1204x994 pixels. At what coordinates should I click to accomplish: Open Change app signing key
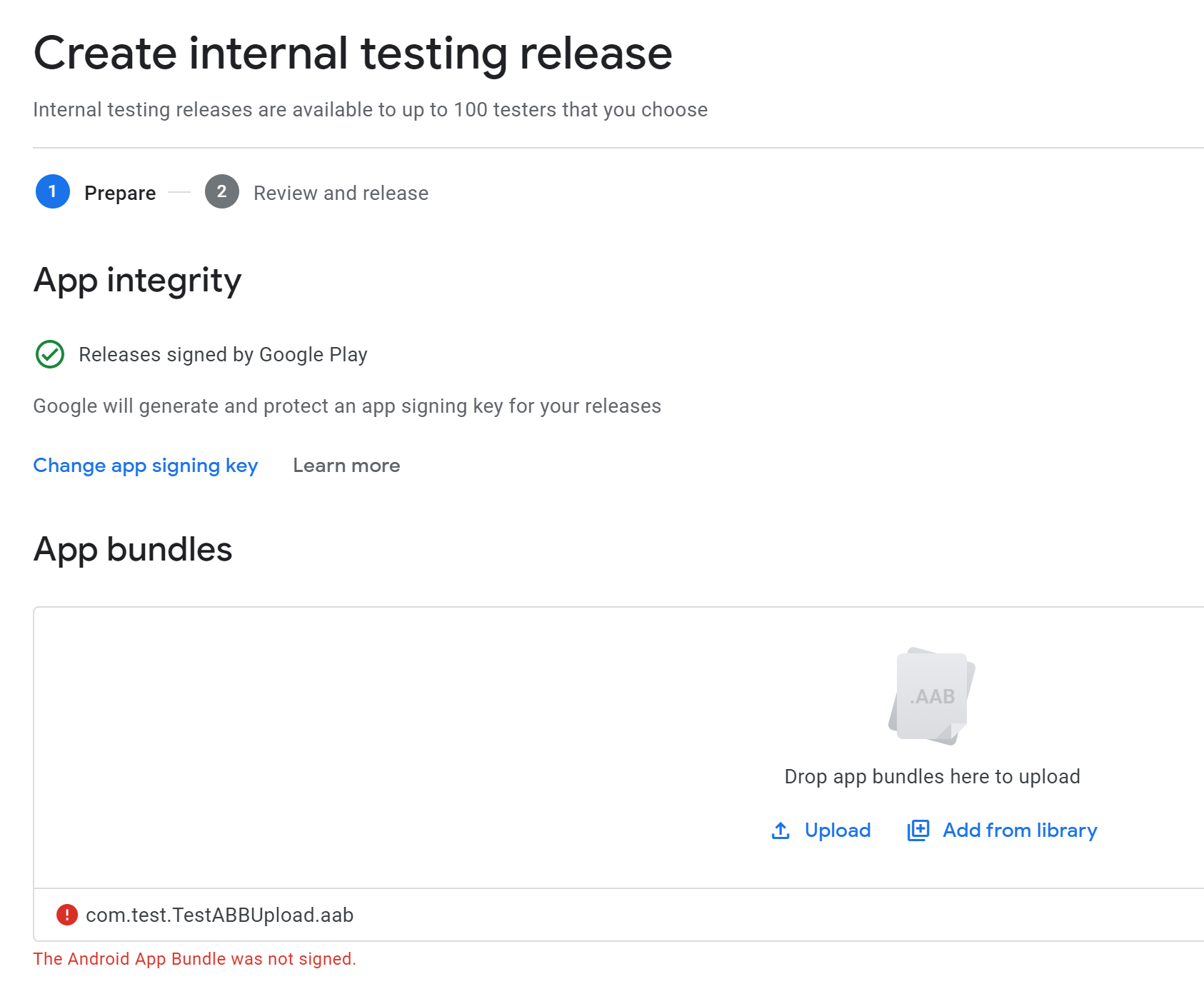click(145, 465)
